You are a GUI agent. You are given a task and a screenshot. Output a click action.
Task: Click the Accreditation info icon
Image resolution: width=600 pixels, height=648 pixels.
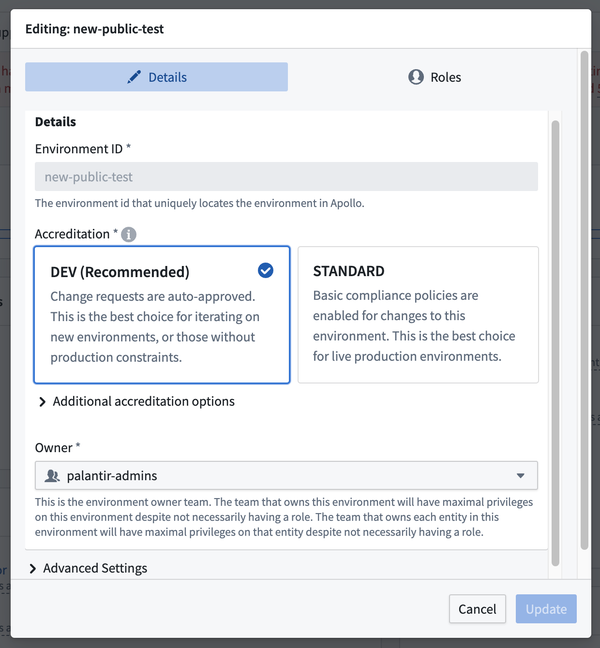[129, 234]
